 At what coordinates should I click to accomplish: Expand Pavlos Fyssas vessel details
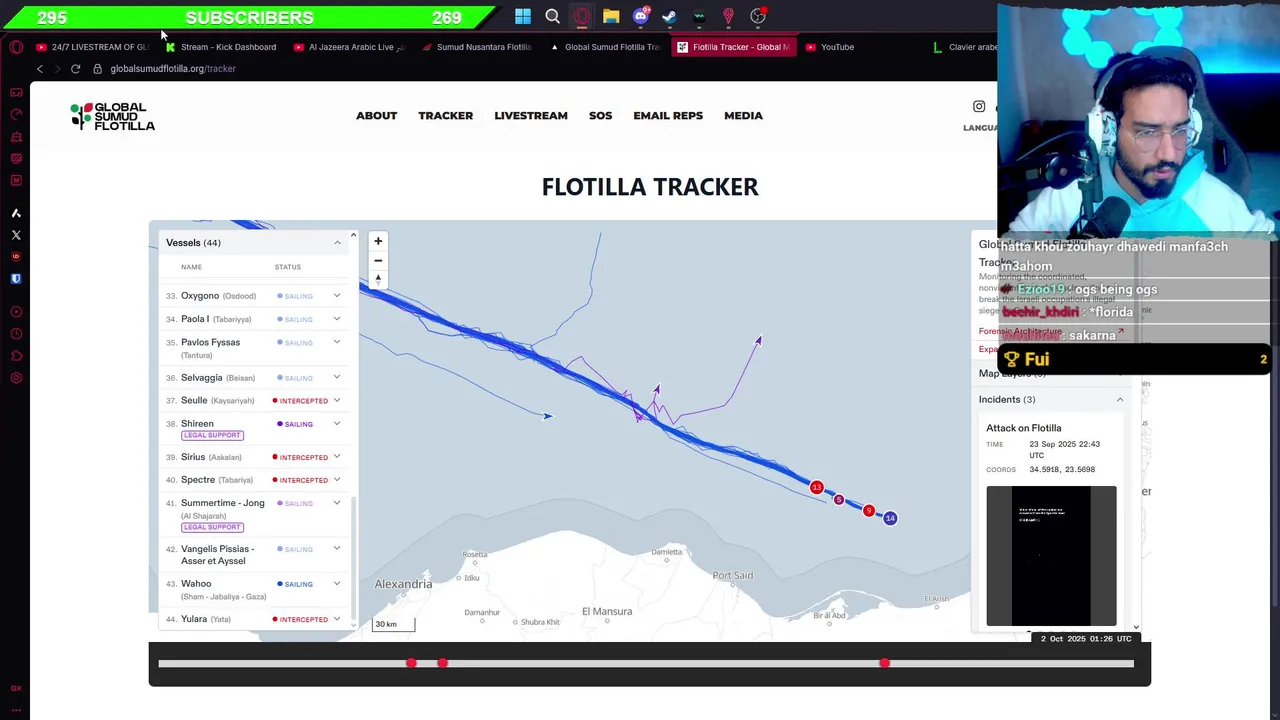point(336,342)
